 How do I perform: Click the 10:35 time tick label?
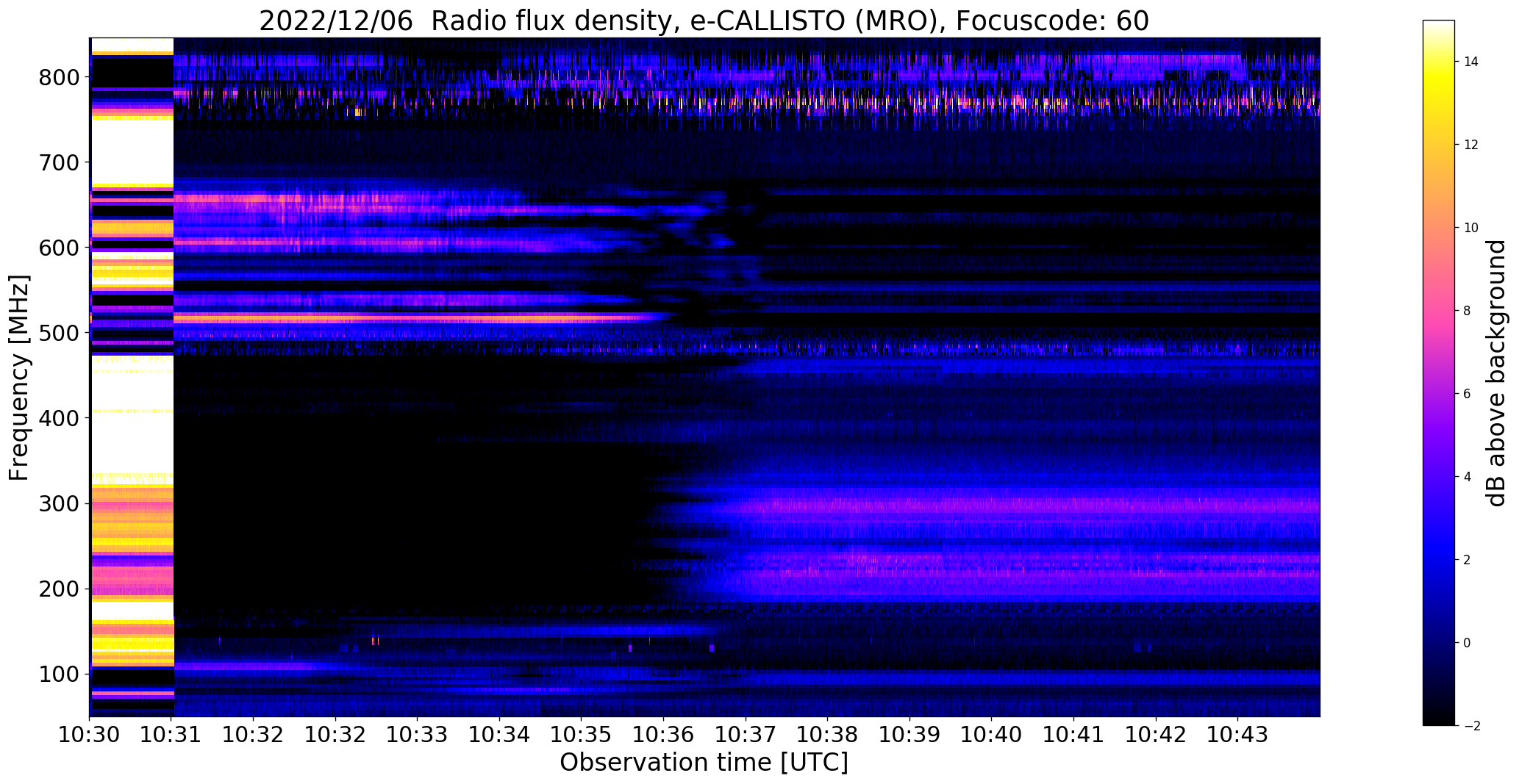click(x=582, y=734)
